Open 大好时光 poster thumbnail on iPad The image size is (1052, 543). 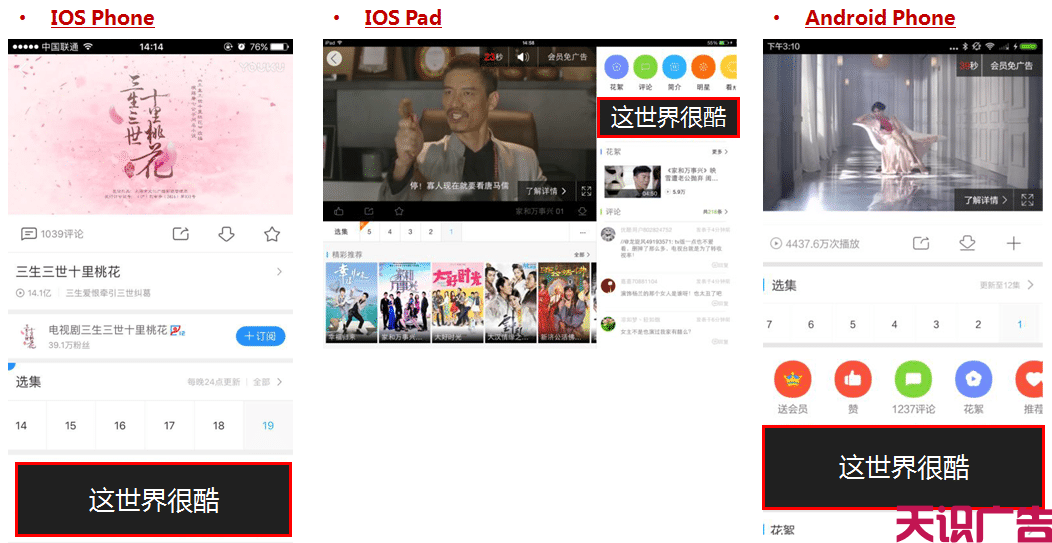pyautogui.click(x=458, y=302)
